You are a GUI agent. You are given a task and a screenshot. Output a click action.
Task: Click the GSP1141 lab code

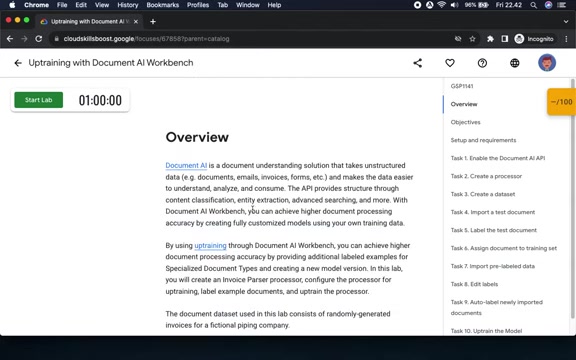coord(462,86)
